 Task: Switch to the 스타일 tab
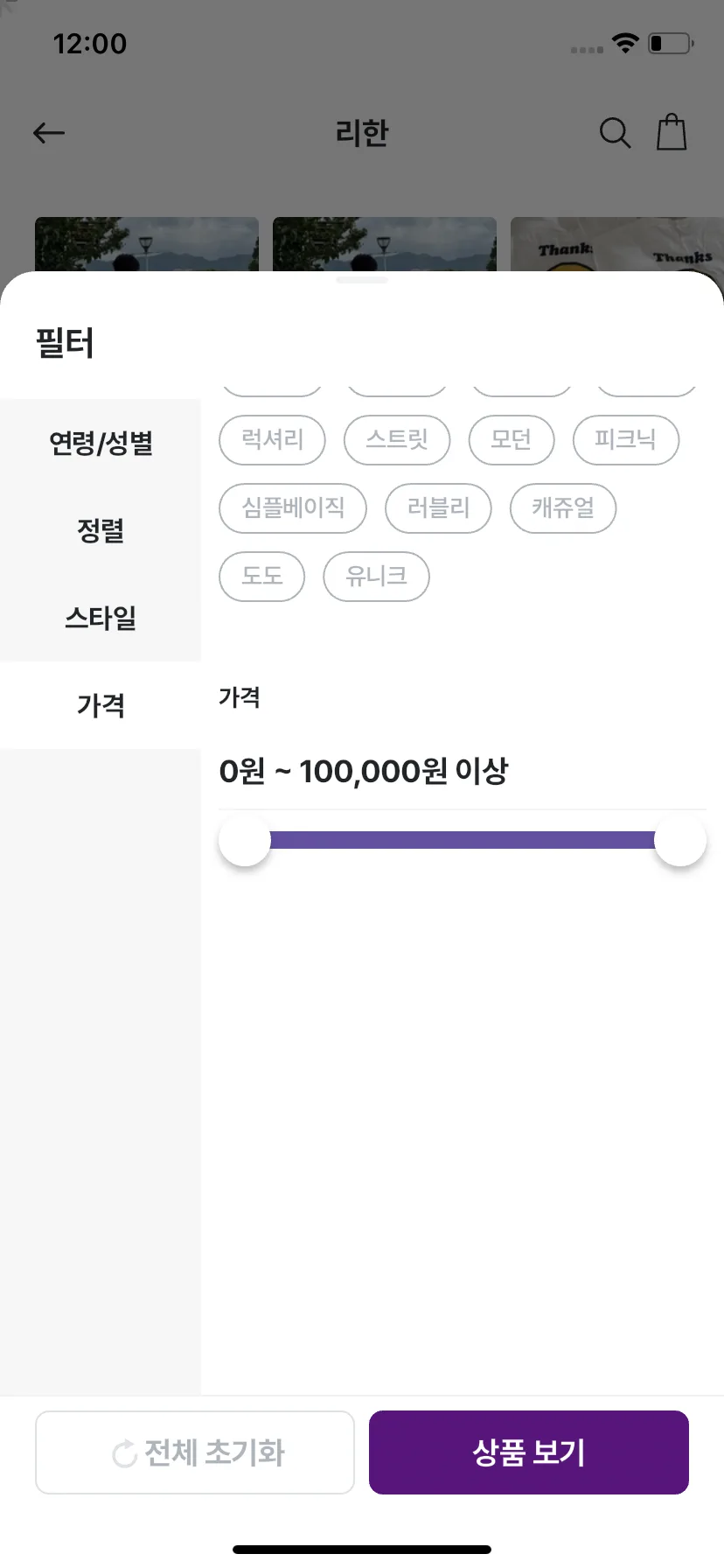pos(101,618)
